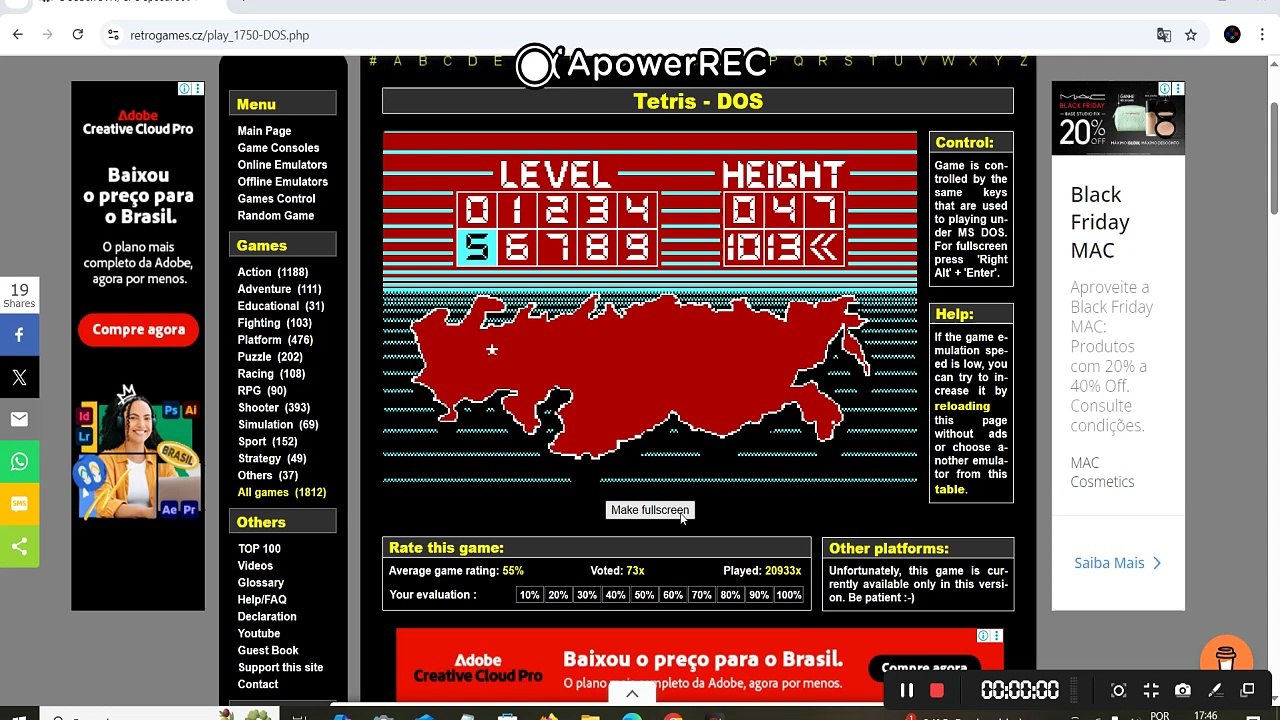Screen dimensions: 1280x720
Task: Reload the retrogames.cz page
Action: (77, 34)
